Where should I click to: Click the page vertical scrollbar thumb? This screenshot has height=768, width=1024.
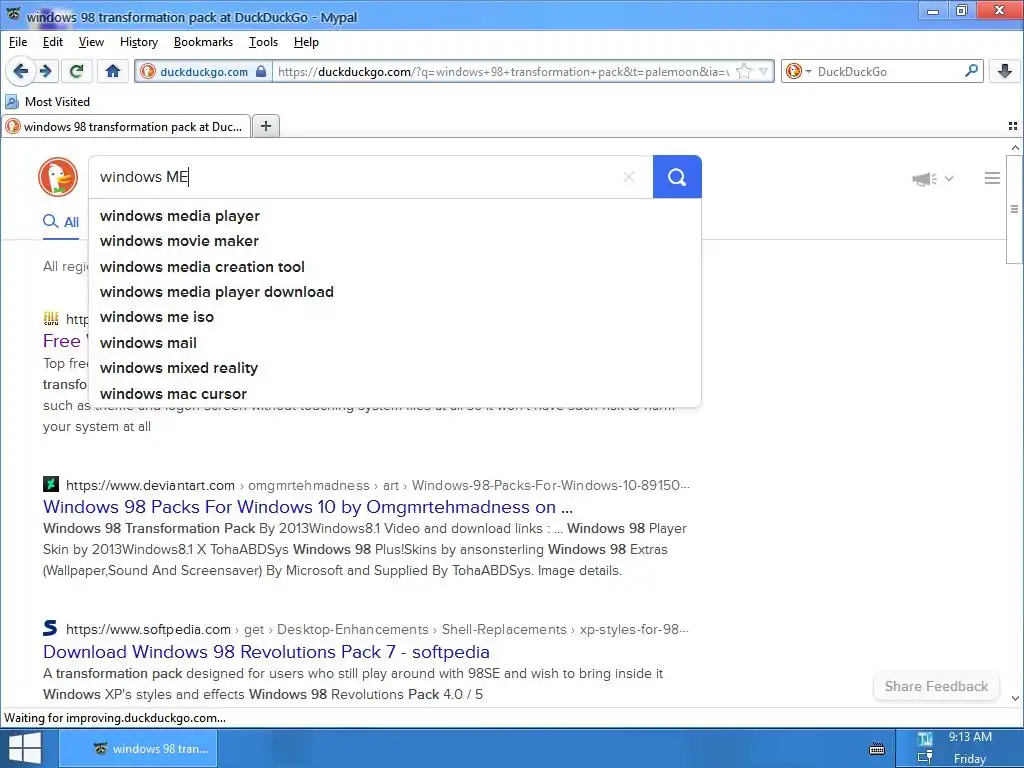(1014, 209)
